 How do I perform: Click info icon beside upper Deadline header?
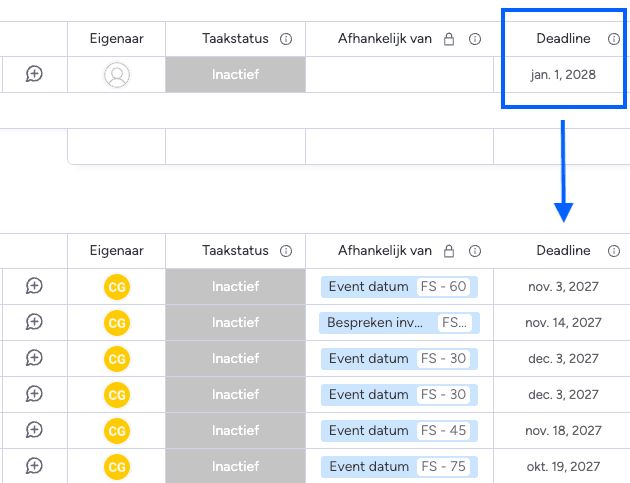[x=614, y=39]
